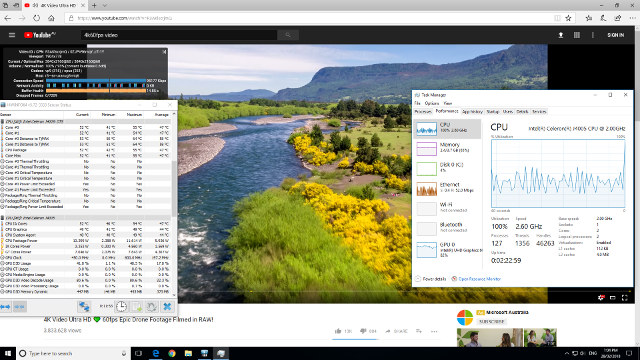Click the HWiNFO sensor list scrollbar

[x=174, y=203]
